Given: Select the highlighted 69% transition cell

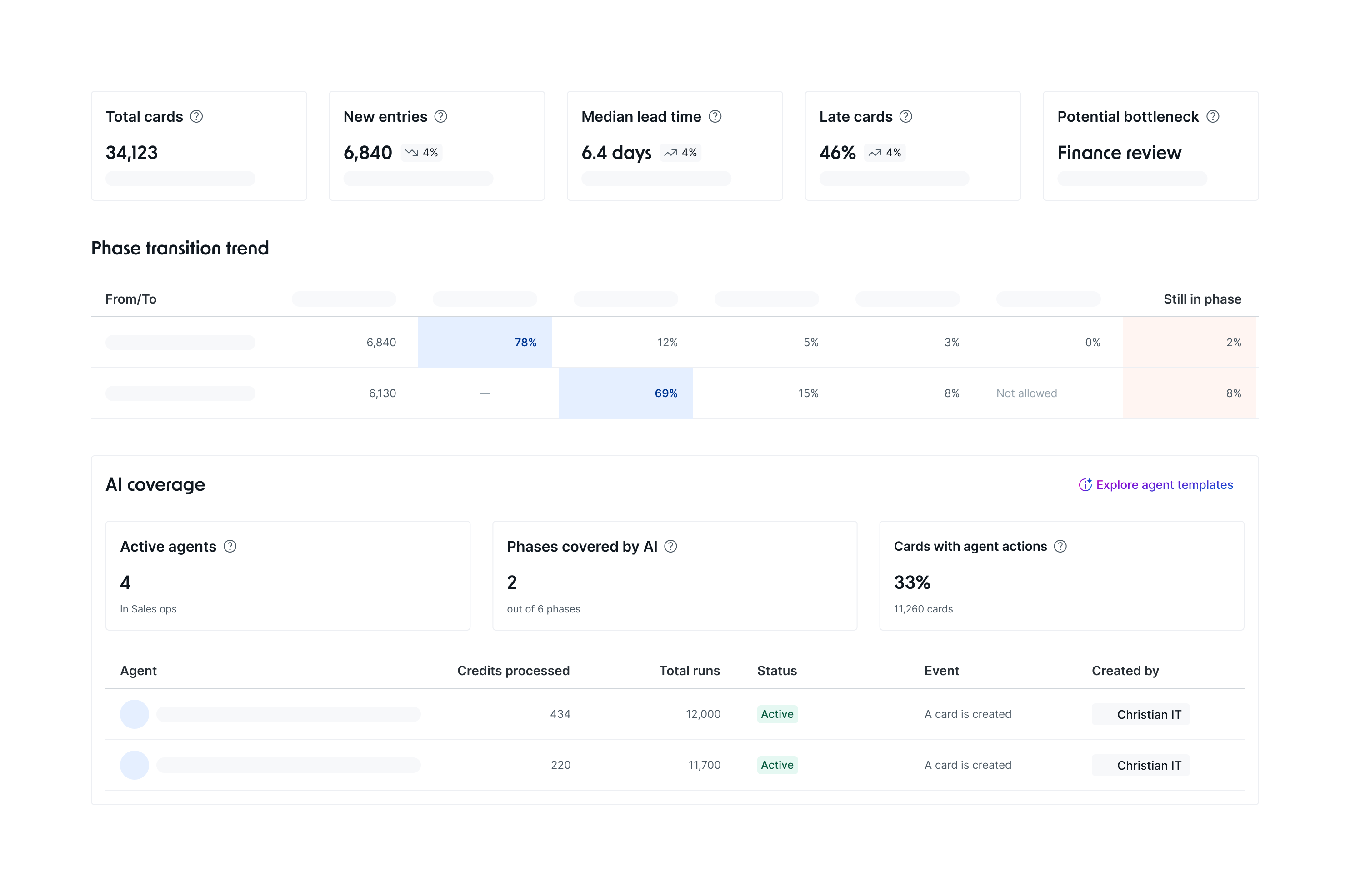Looking at the screenshot, I should click(x=625, y=393).
